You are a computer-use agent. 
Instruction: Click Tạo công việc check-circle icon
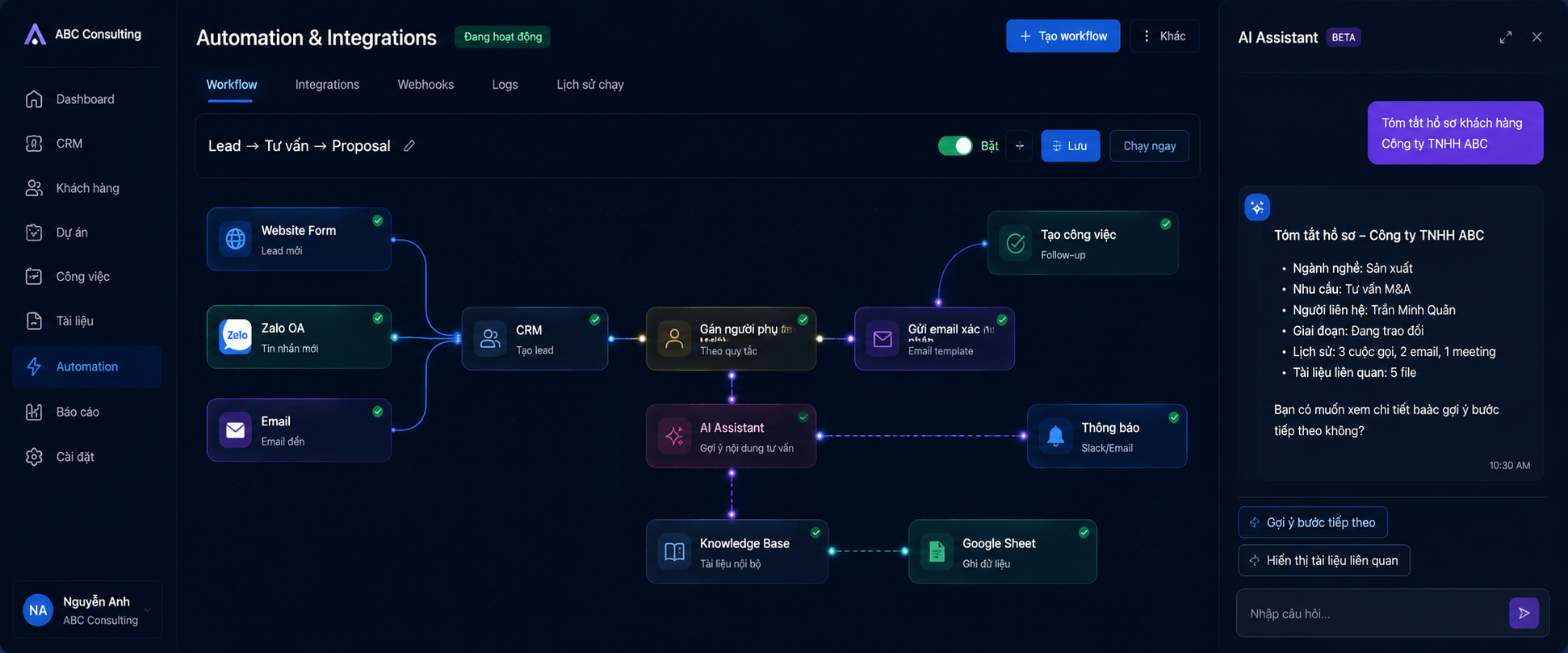(1016, 243)
